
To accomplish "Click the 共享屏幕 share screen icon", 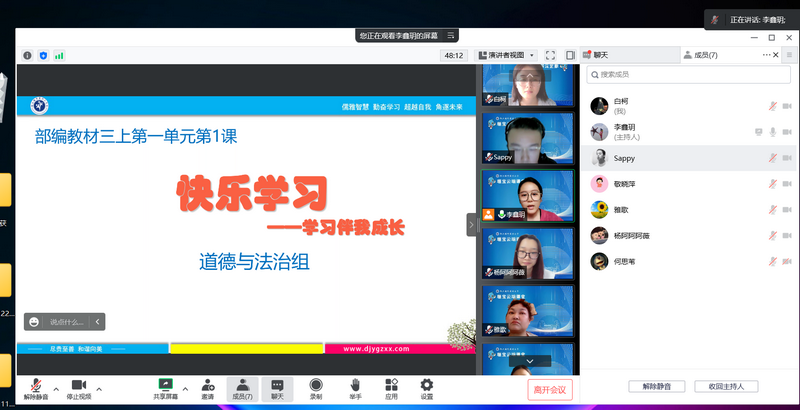I will [x=166, y=384].
